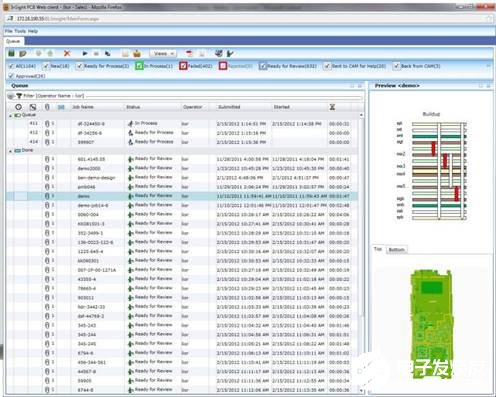Screen dimensions: 496x397
Task: Collapse the Queue group in job list
Action: coord(10,115)
